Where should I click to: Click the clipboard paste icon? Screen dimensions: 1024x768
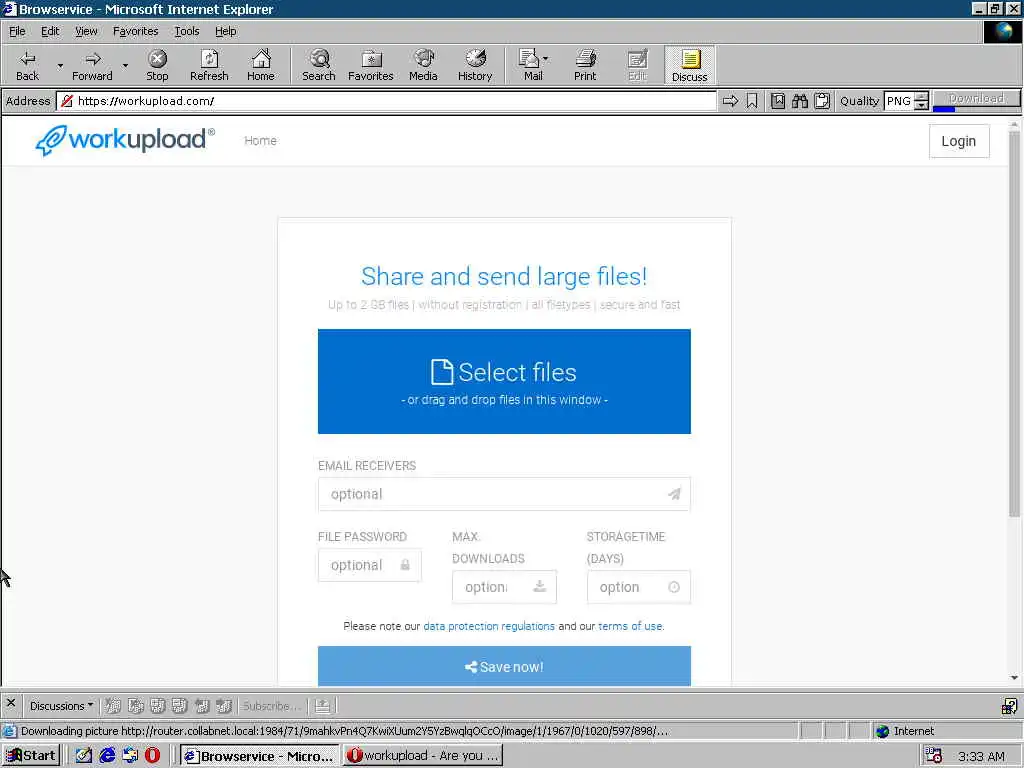click(822, 101)
